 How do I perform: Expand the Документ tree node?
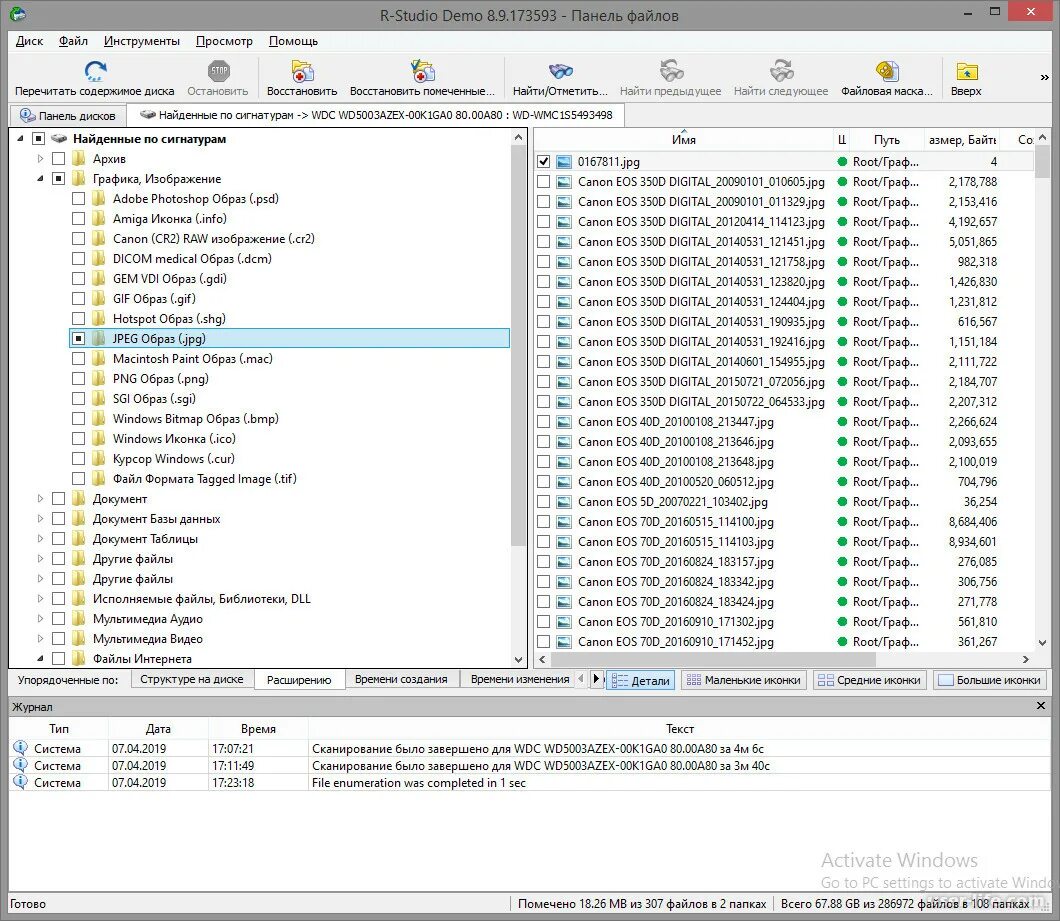point(40,499)
